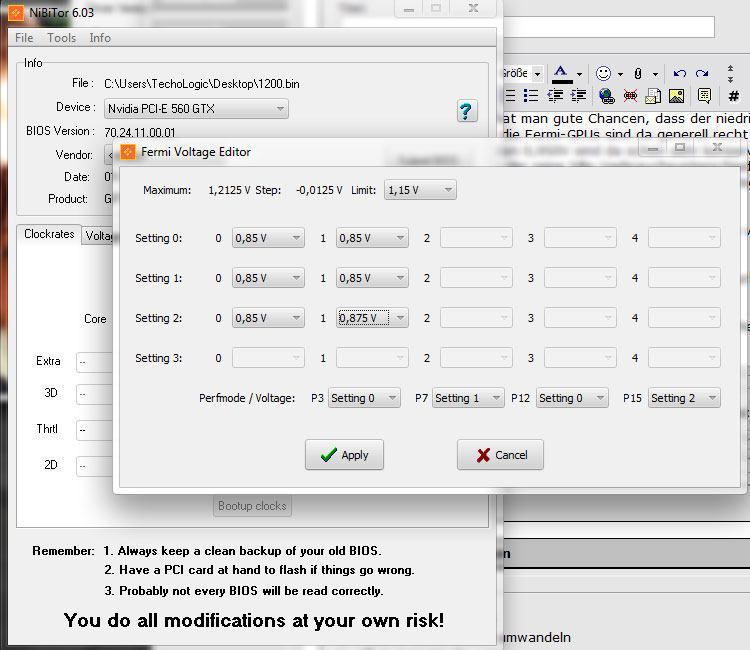Viewport: 750px width, 650px height.
Task: Click the Thrtl clock input field
Action: click(94, 430)
